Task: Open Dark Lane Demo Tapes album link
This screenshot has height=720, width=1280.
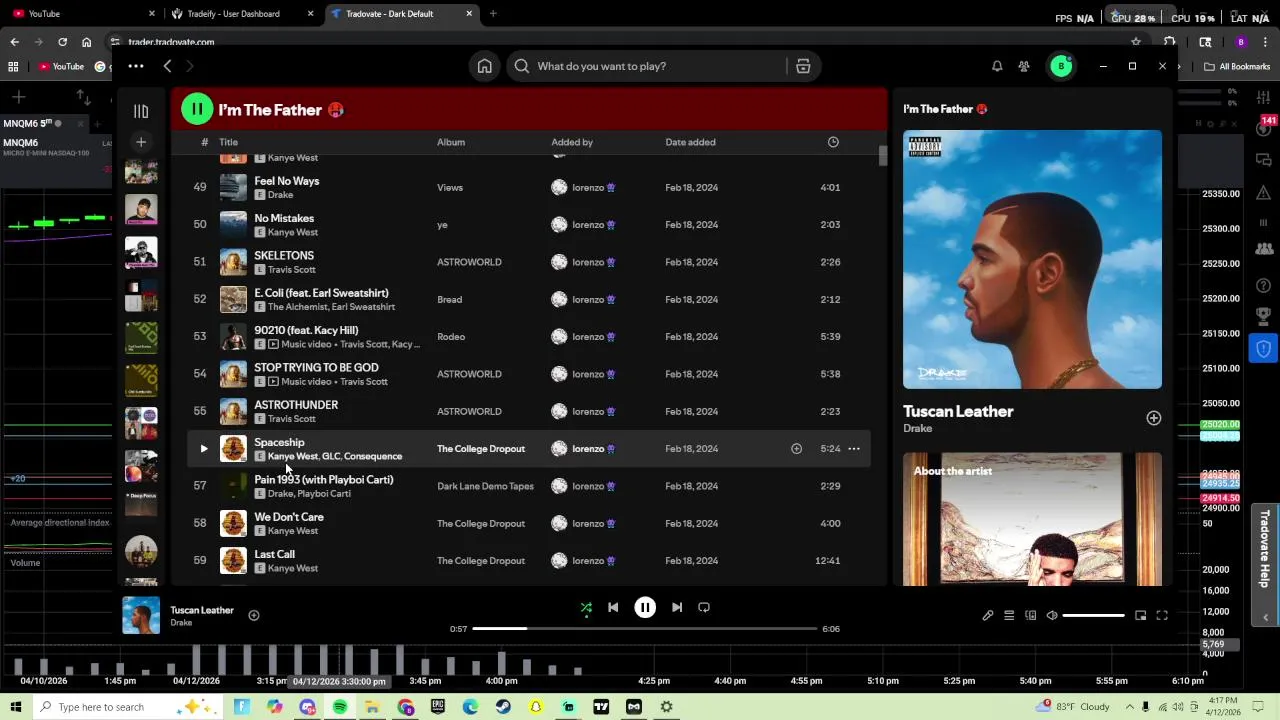Action: (x=485, y=486)
